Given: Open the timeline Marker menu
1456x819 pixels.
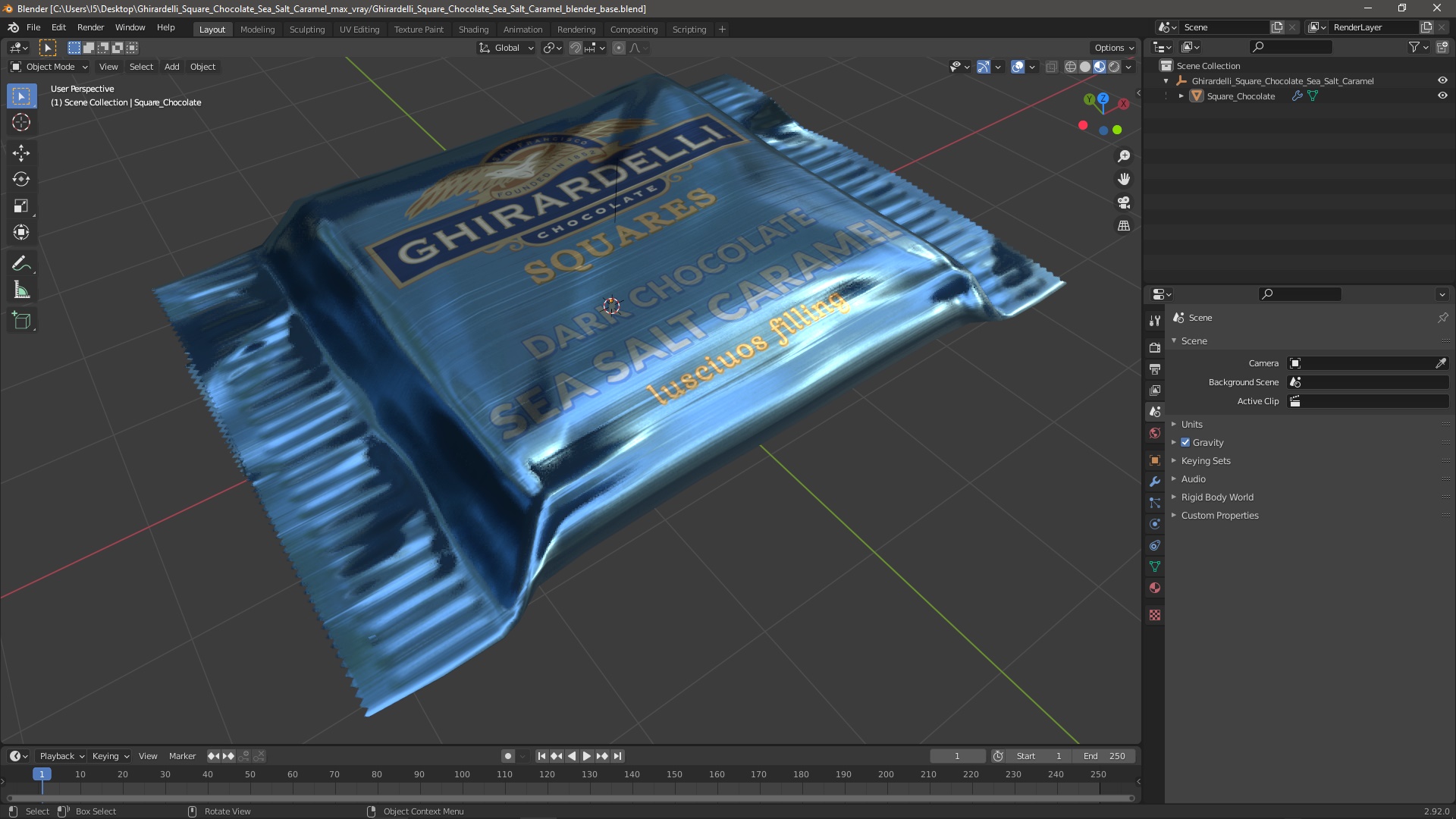Looking at the screenshot, I should point(182,756).
